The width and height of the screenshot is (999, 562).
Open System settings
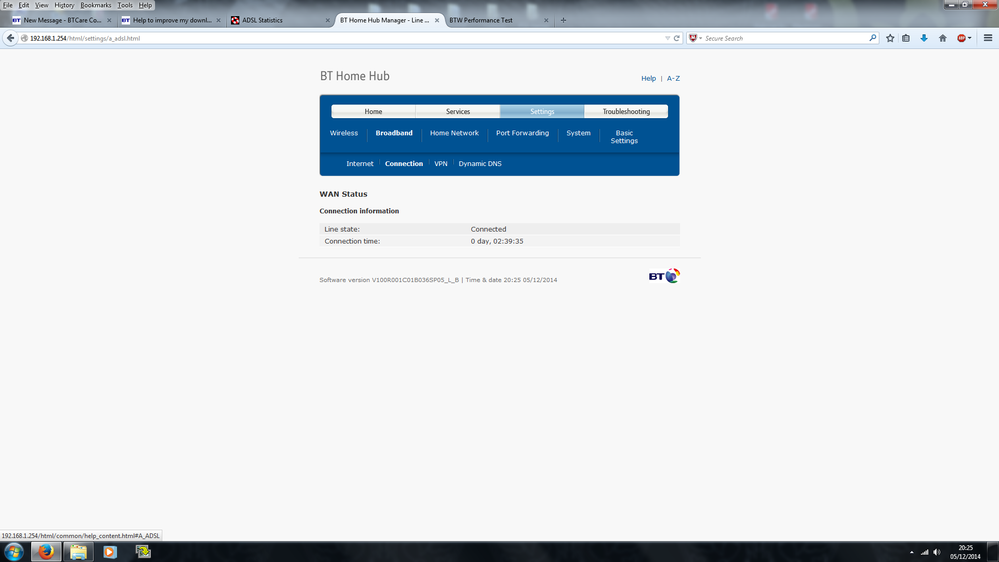coord(579,133)
